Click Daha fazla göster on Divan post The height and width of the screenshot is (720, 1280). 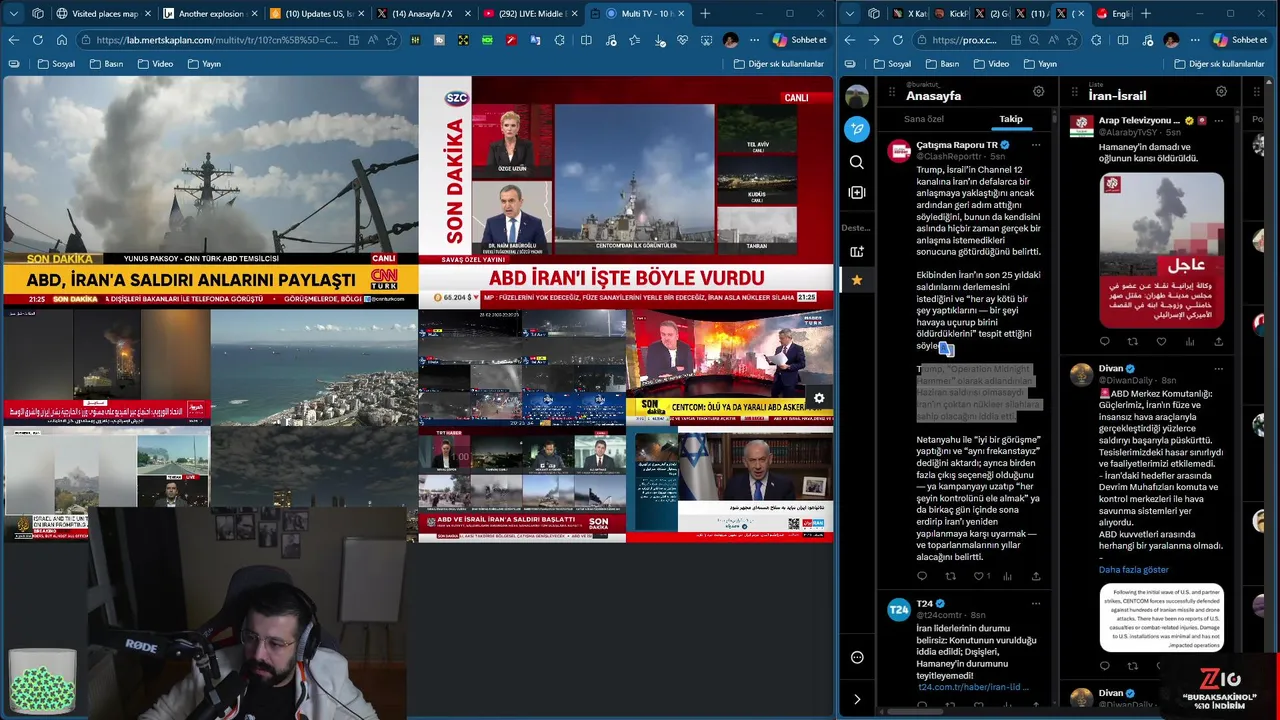click(1133, 570)
